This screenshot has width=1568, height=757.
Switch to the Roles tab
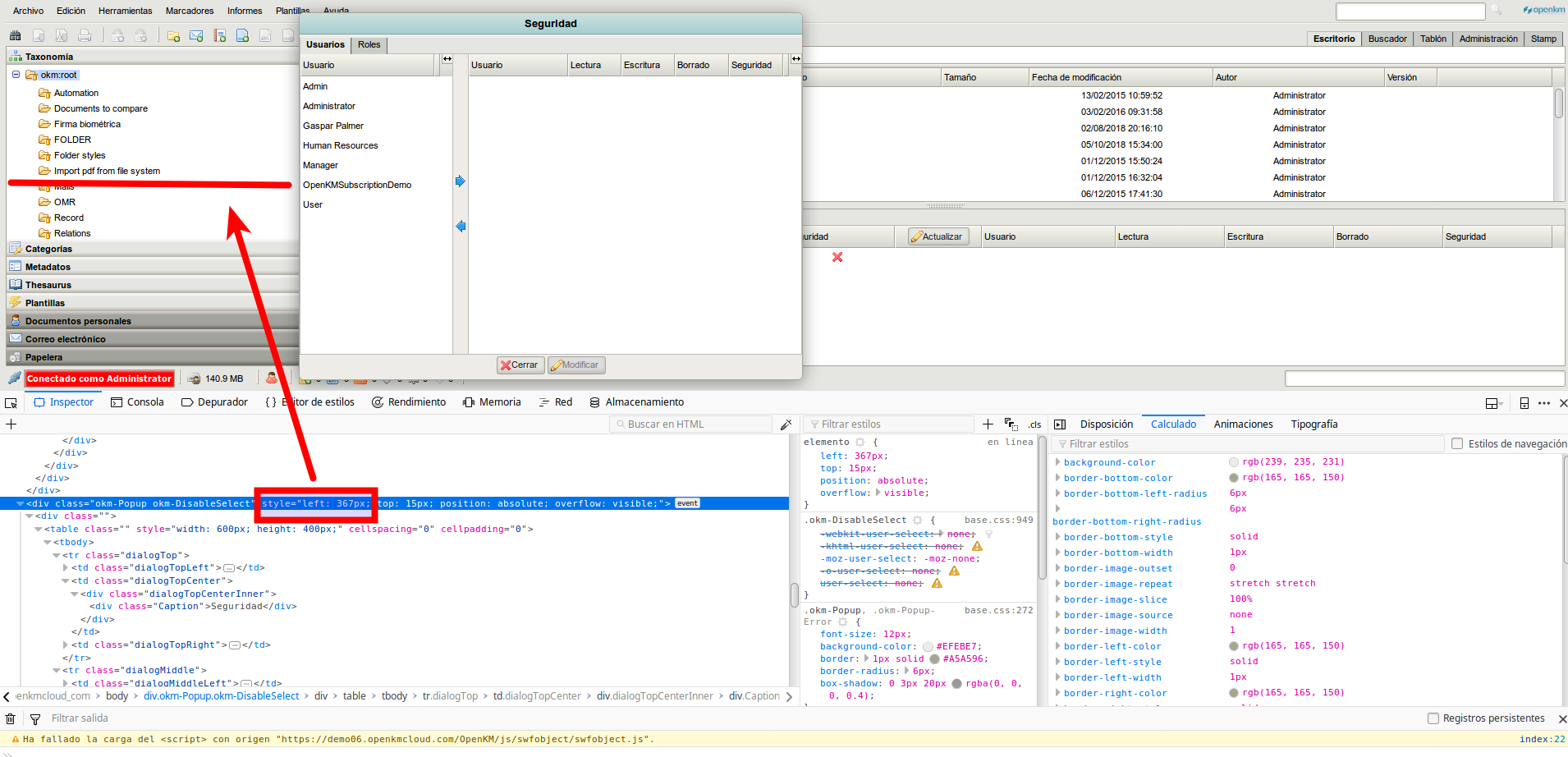369,45
